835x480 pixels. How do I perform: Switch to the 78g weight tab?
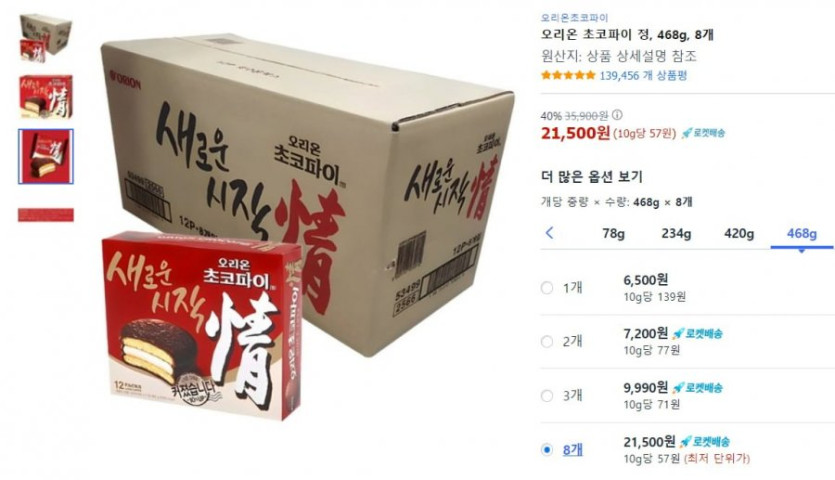pos(613,233)
